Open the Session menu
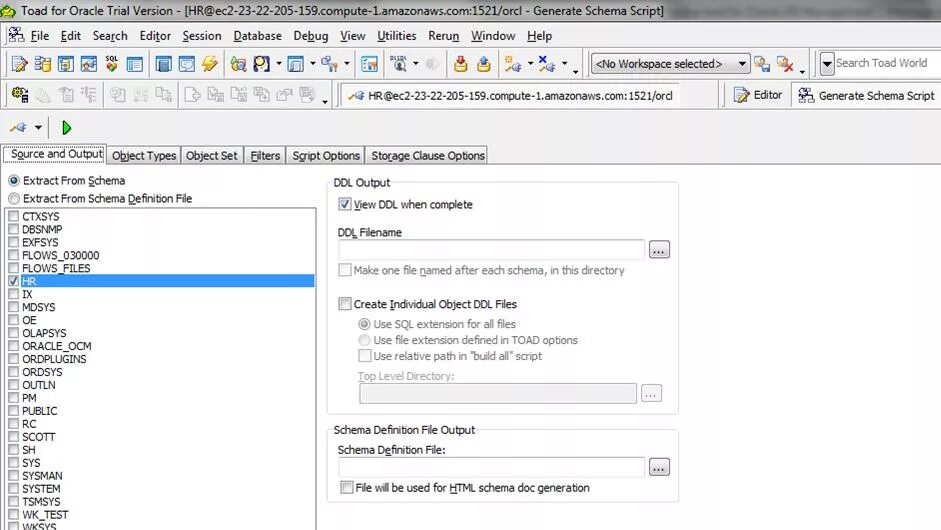This screenshot has height=530, width=941. tap(202, 36)
